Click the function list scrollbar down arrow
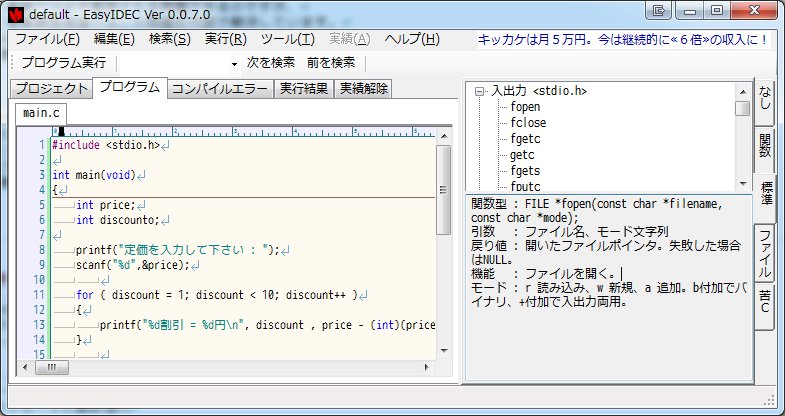The image size is (785, 416). pos(743,184)
